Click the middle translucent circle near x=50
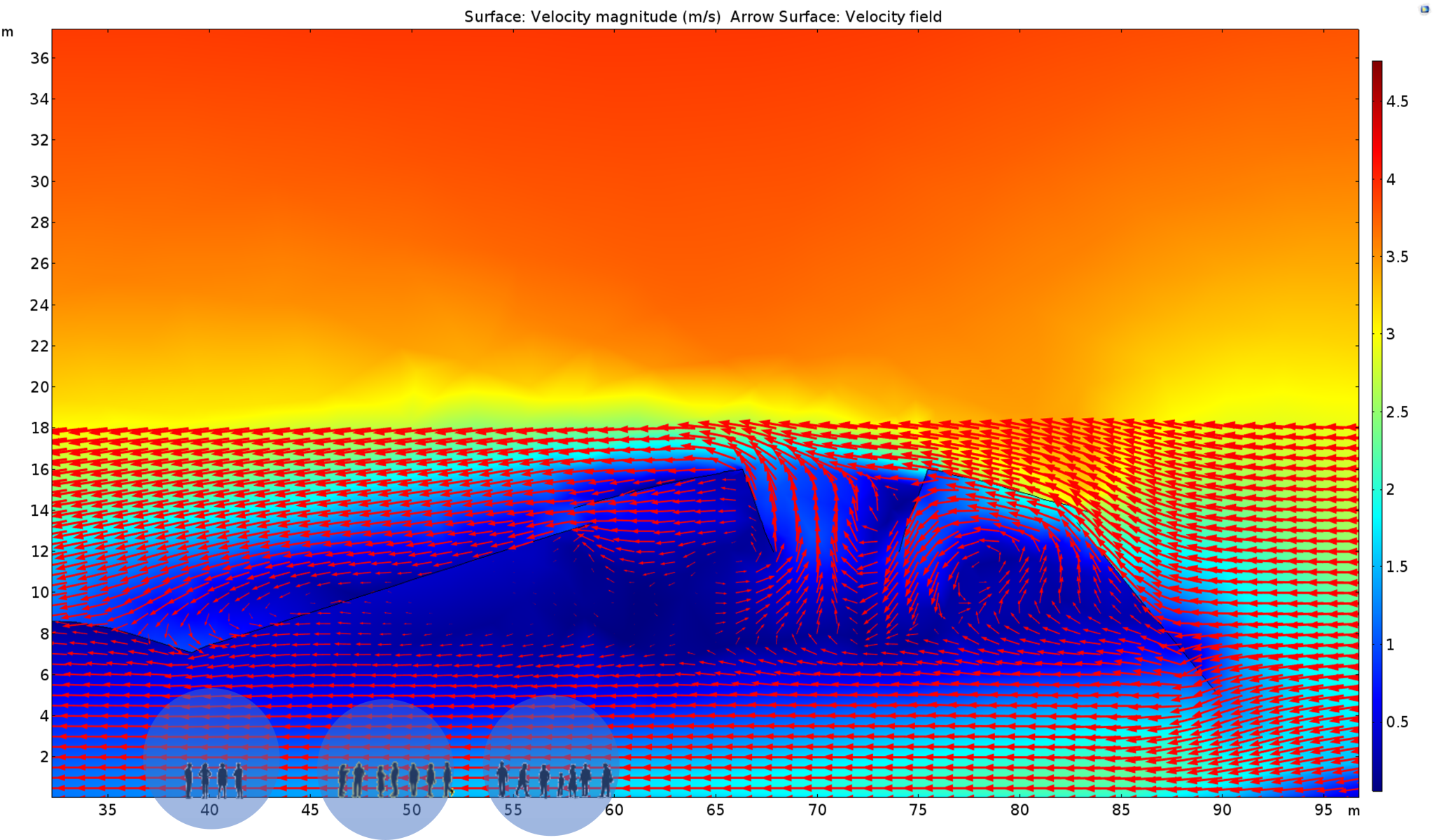Image resolution: width=1434 pixels, height=840 pixels. [x=385, y=742]
